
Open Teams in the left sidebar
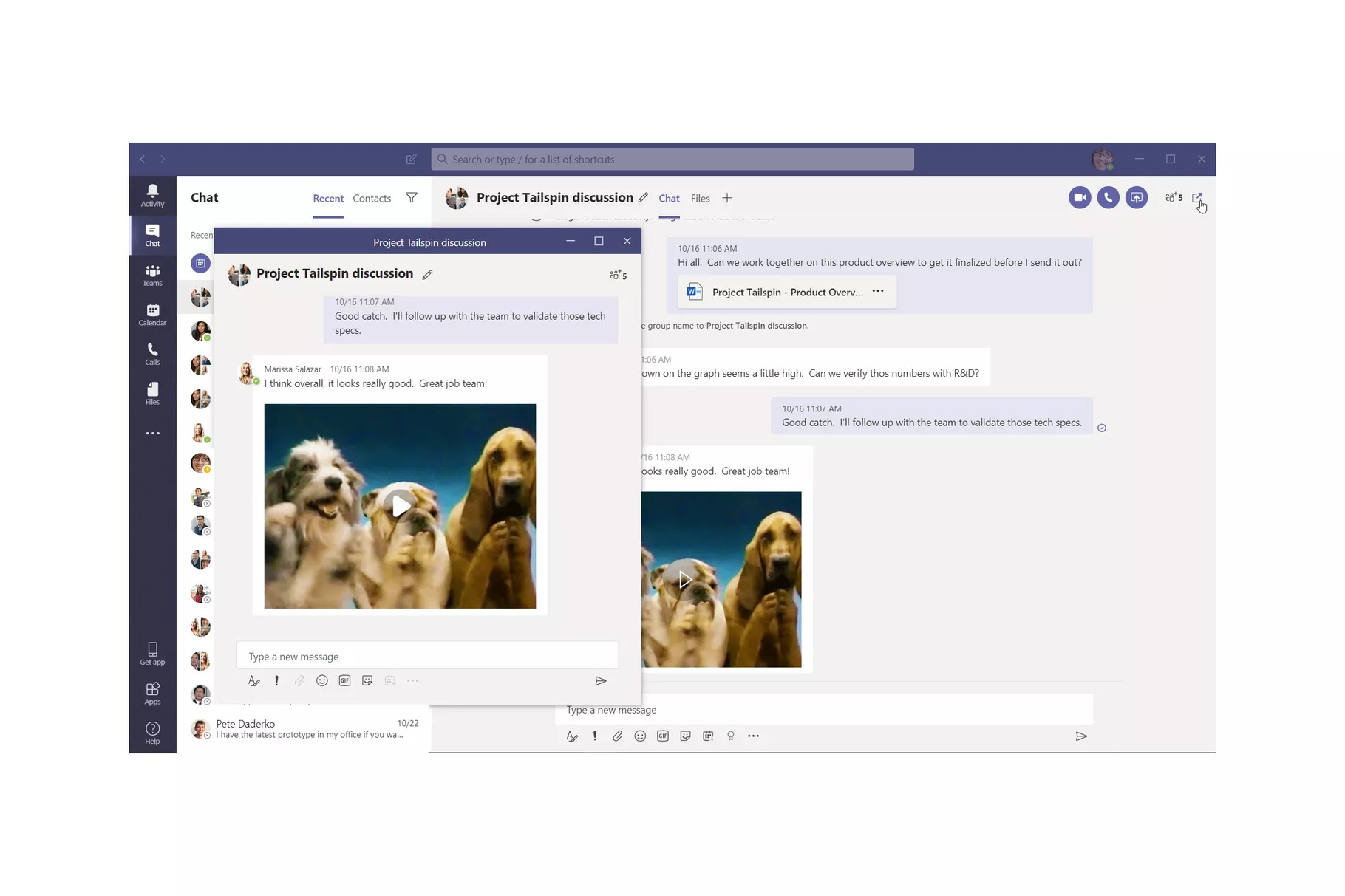152,275
